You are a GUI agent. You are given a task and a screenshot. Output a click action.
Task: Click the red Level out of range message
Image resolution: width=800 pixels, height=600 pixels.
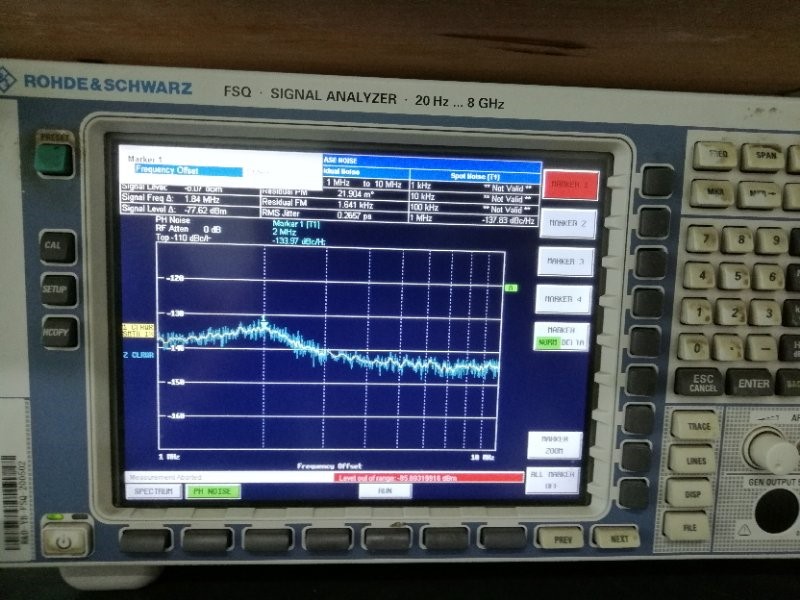coord(429,478)
